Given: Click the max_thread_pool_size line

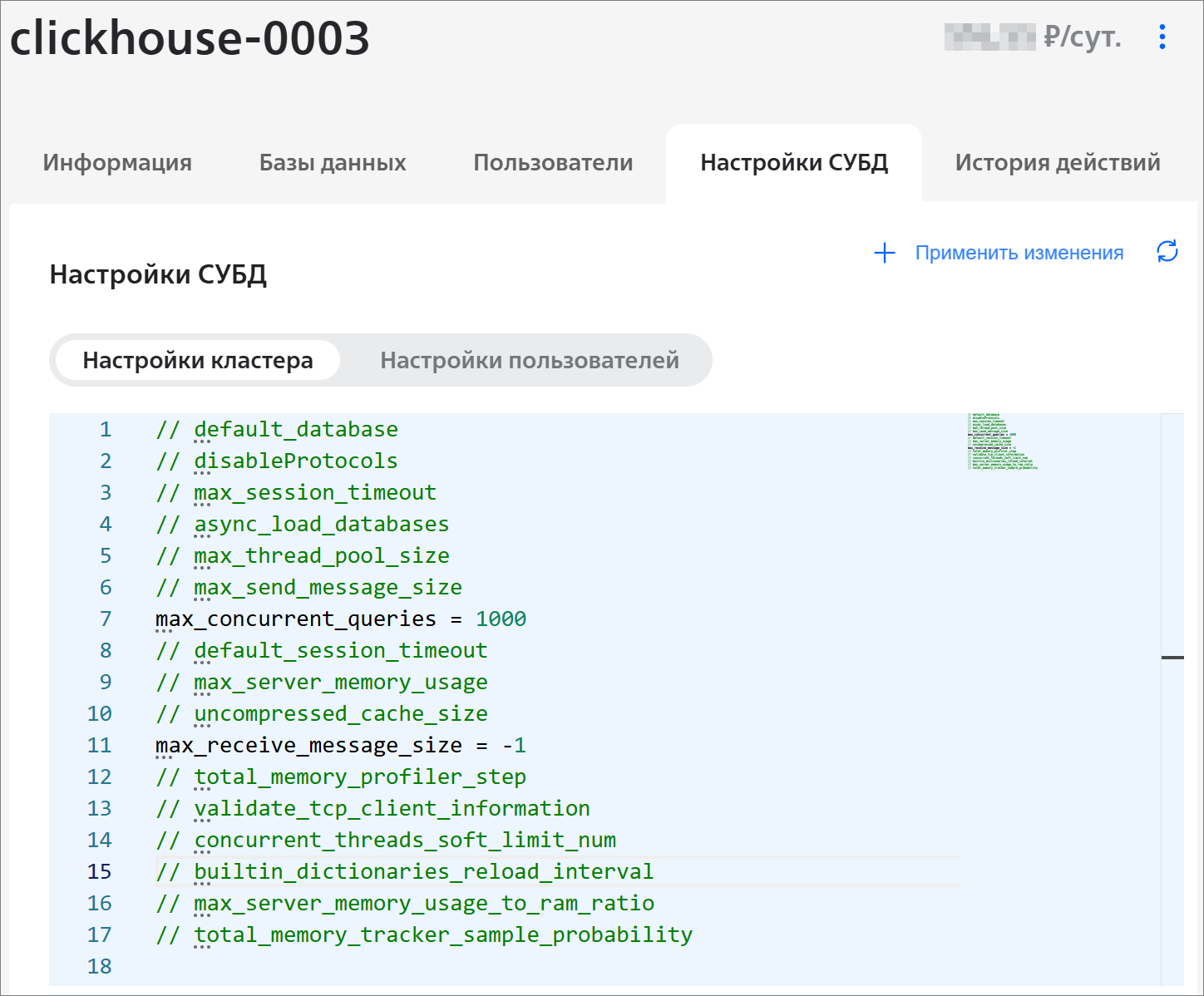Looking at the screenshot, I should pos(303,556).
